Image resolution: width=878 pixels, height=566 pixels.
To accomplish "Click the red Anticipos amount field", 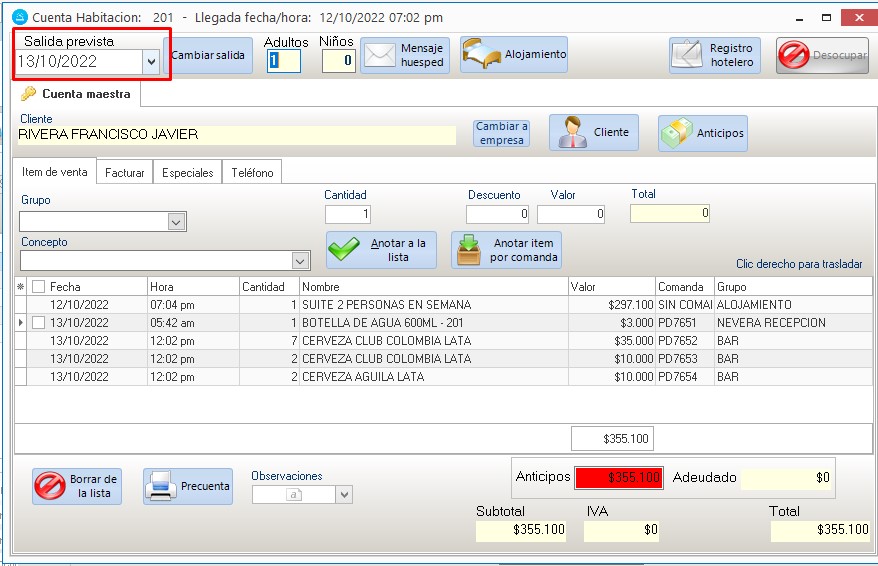I will (619, 478).
